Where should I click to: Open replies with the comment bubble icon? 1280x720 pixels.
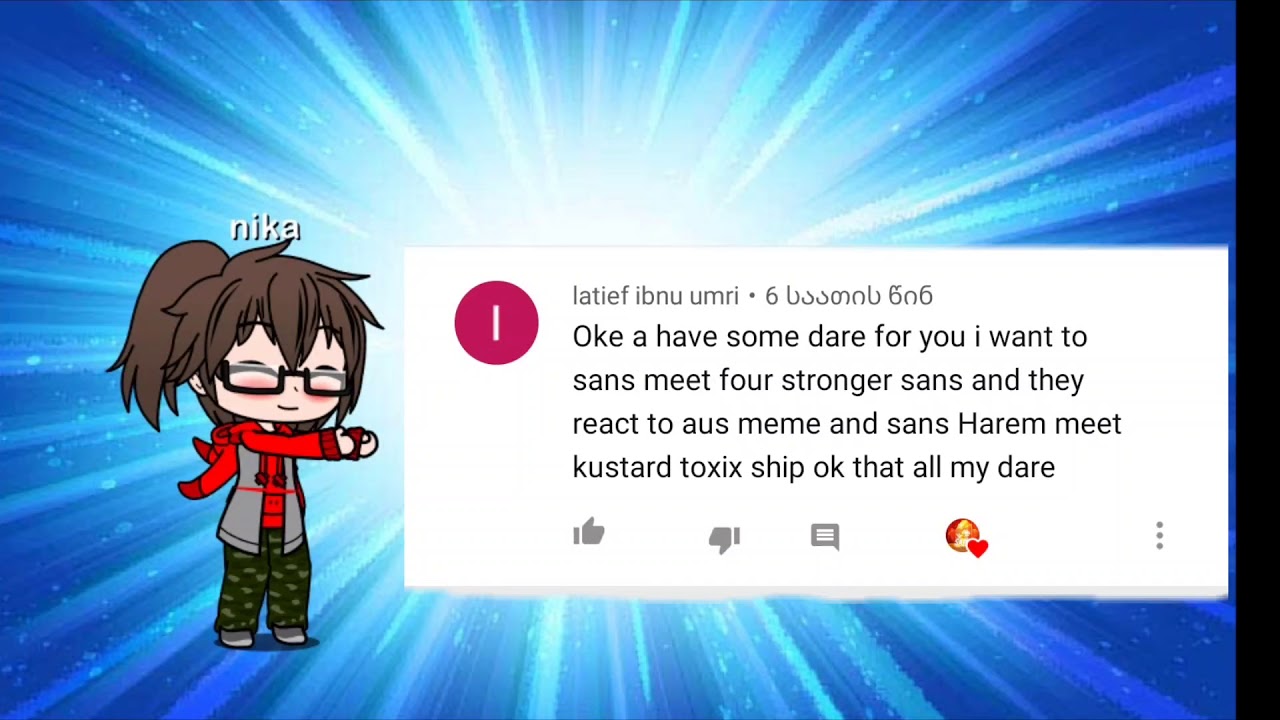pos(825,537)
